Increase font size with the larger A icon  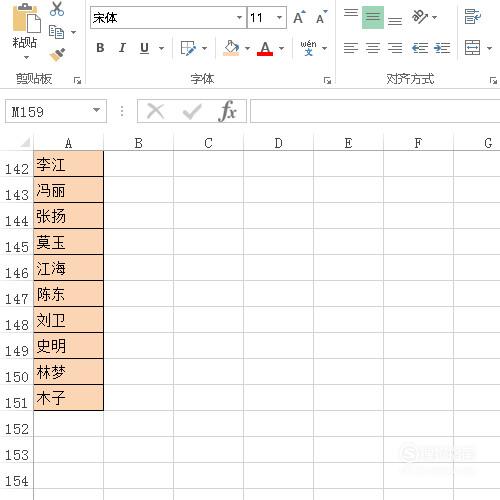299,17
